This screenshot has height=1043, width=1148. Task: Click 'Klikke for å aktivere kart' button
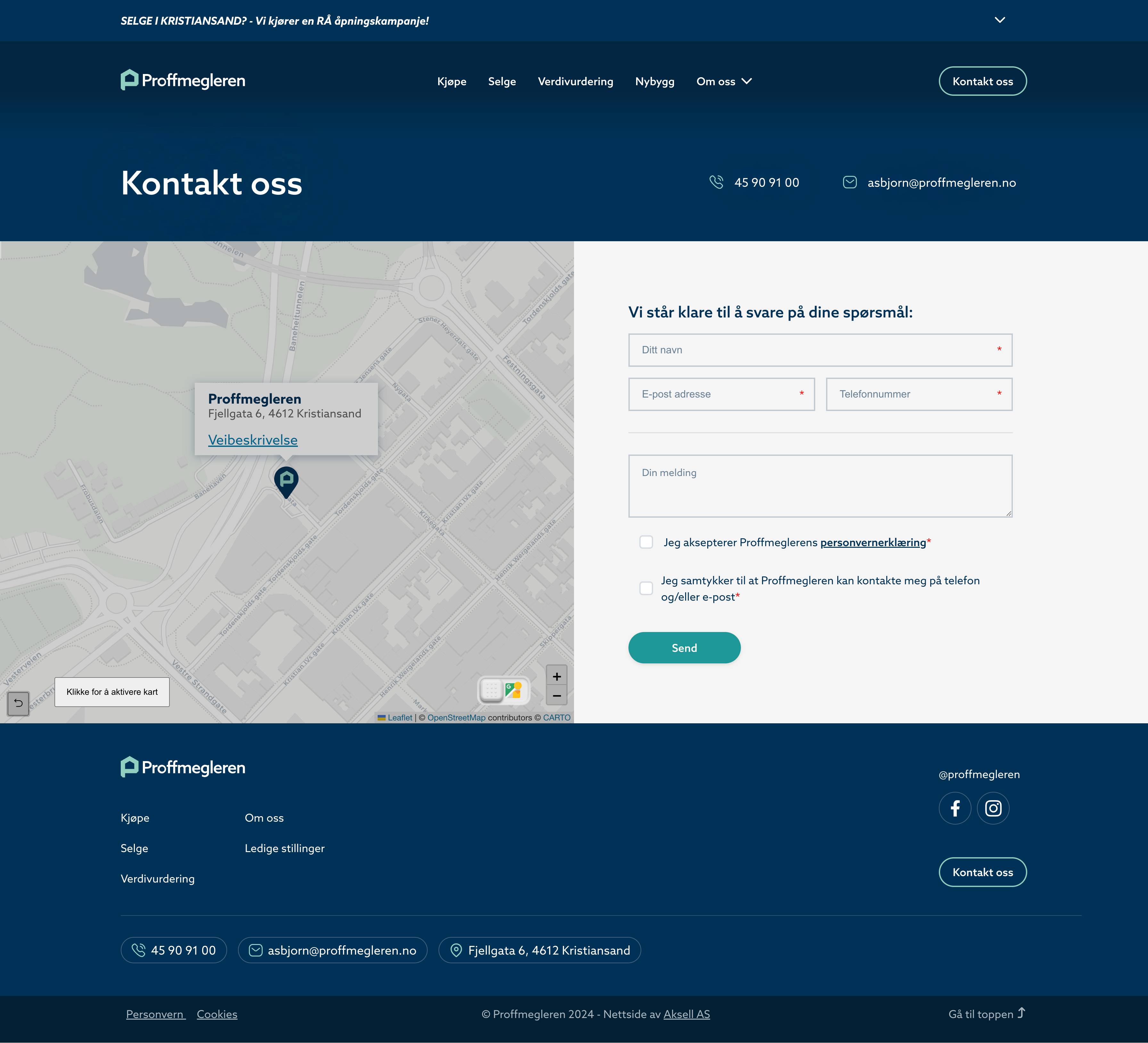tap(112, 692)
